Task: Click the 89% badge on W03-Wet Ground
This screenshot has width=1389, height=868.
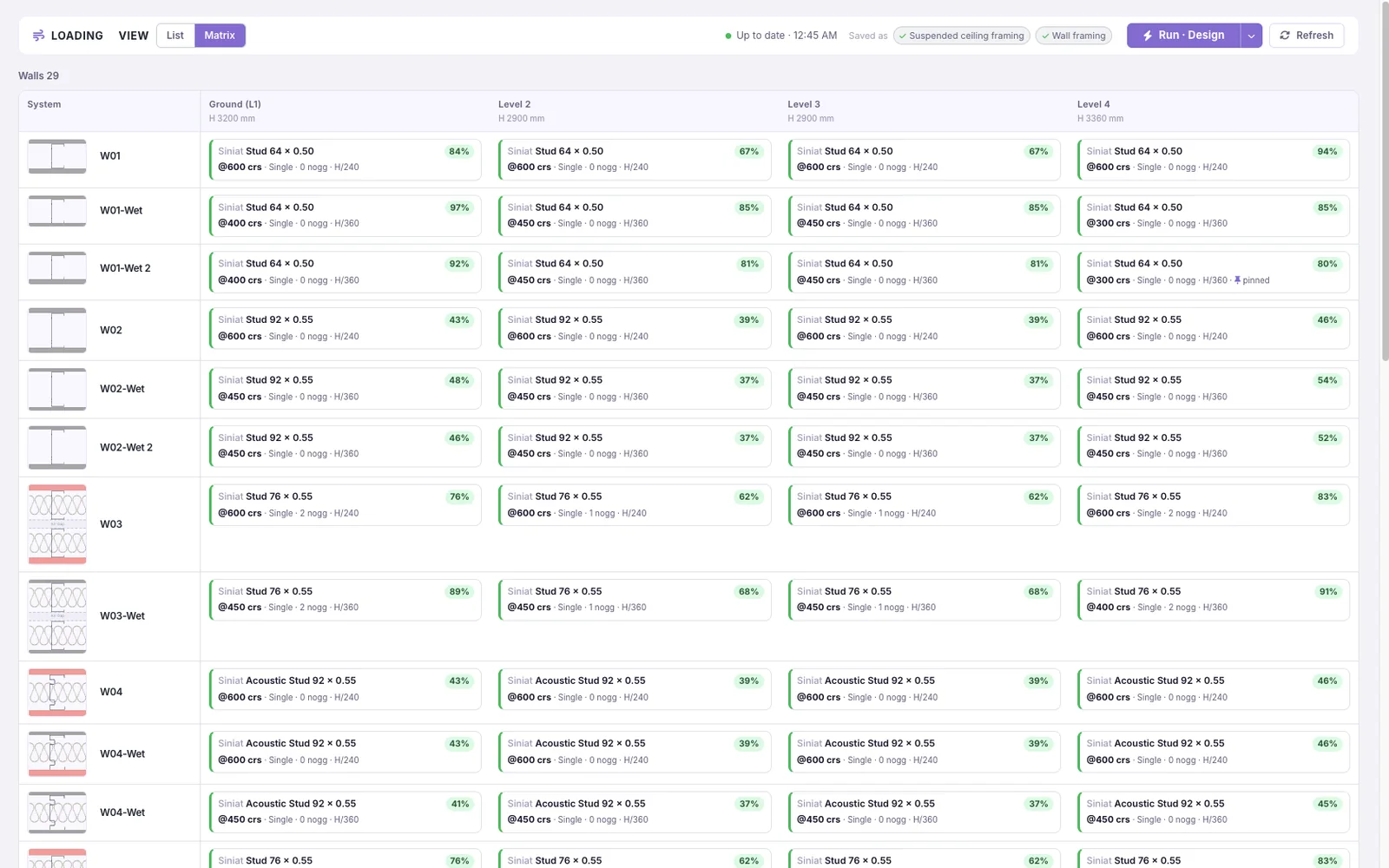Action: [x=459, y=592]
